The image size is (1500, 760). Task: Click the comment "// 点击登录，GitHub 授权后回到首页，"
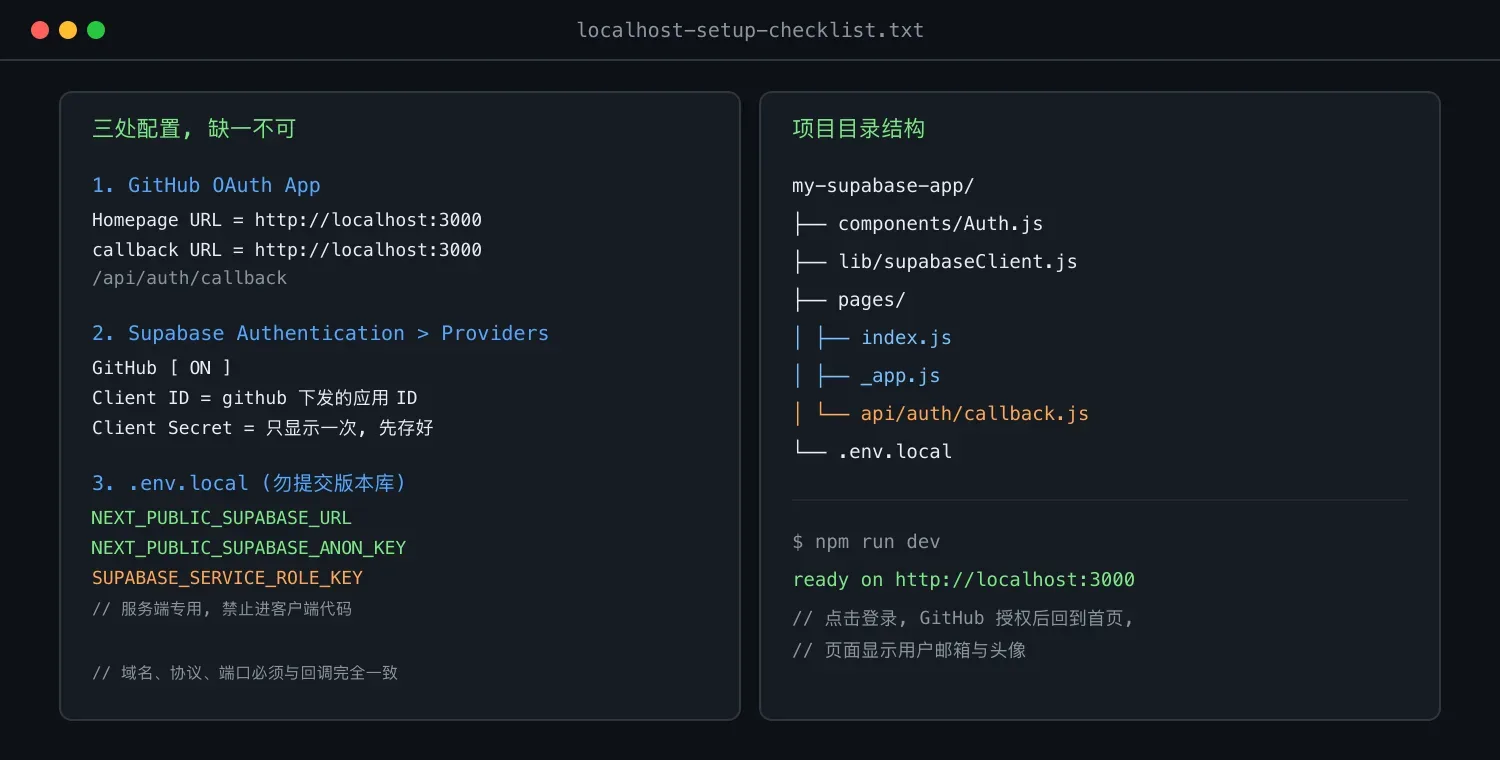[x=964, y=618]
